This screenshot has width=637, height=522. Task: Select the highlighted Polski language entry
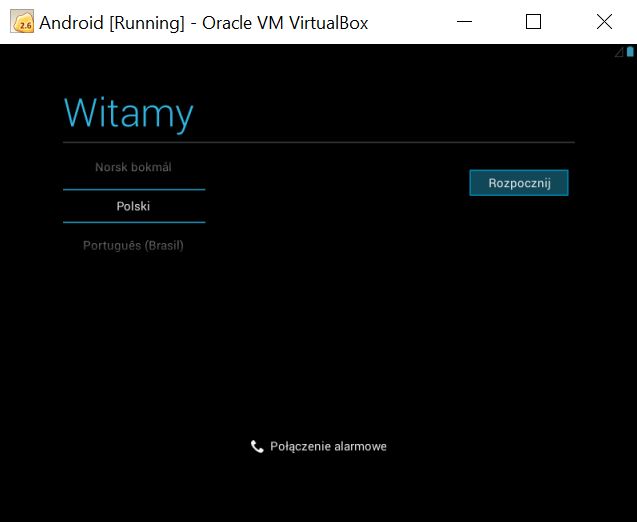coord(133,206)
